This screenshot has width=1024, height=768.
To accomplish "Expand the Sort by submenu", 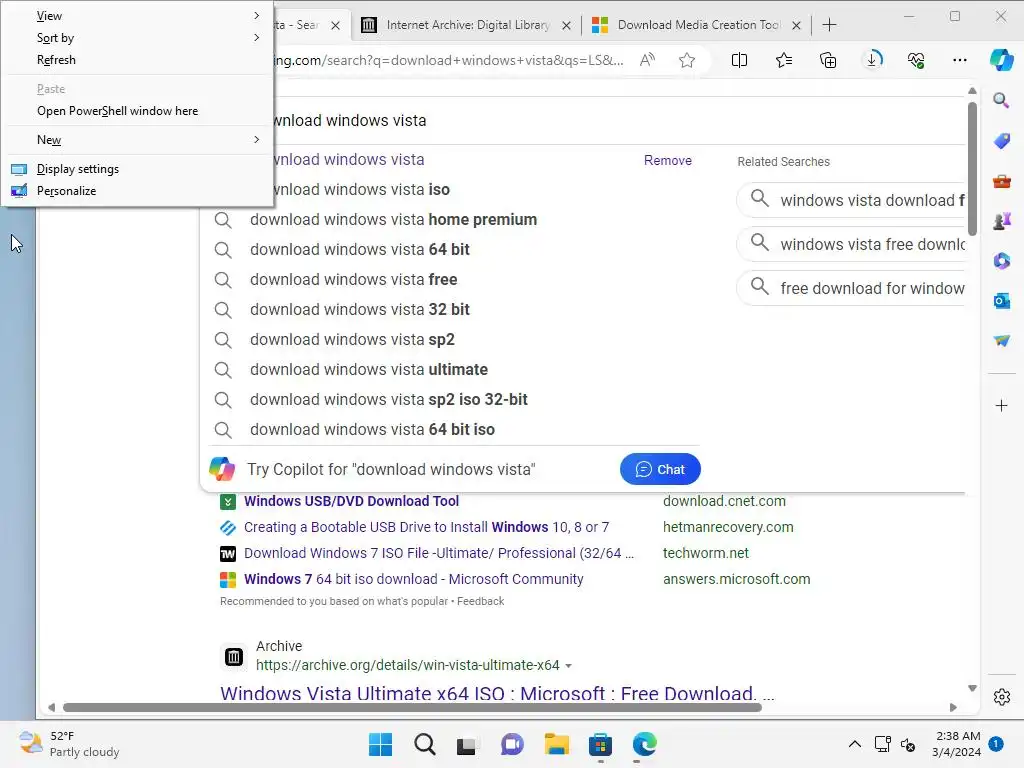I will (x=137, y=38).
